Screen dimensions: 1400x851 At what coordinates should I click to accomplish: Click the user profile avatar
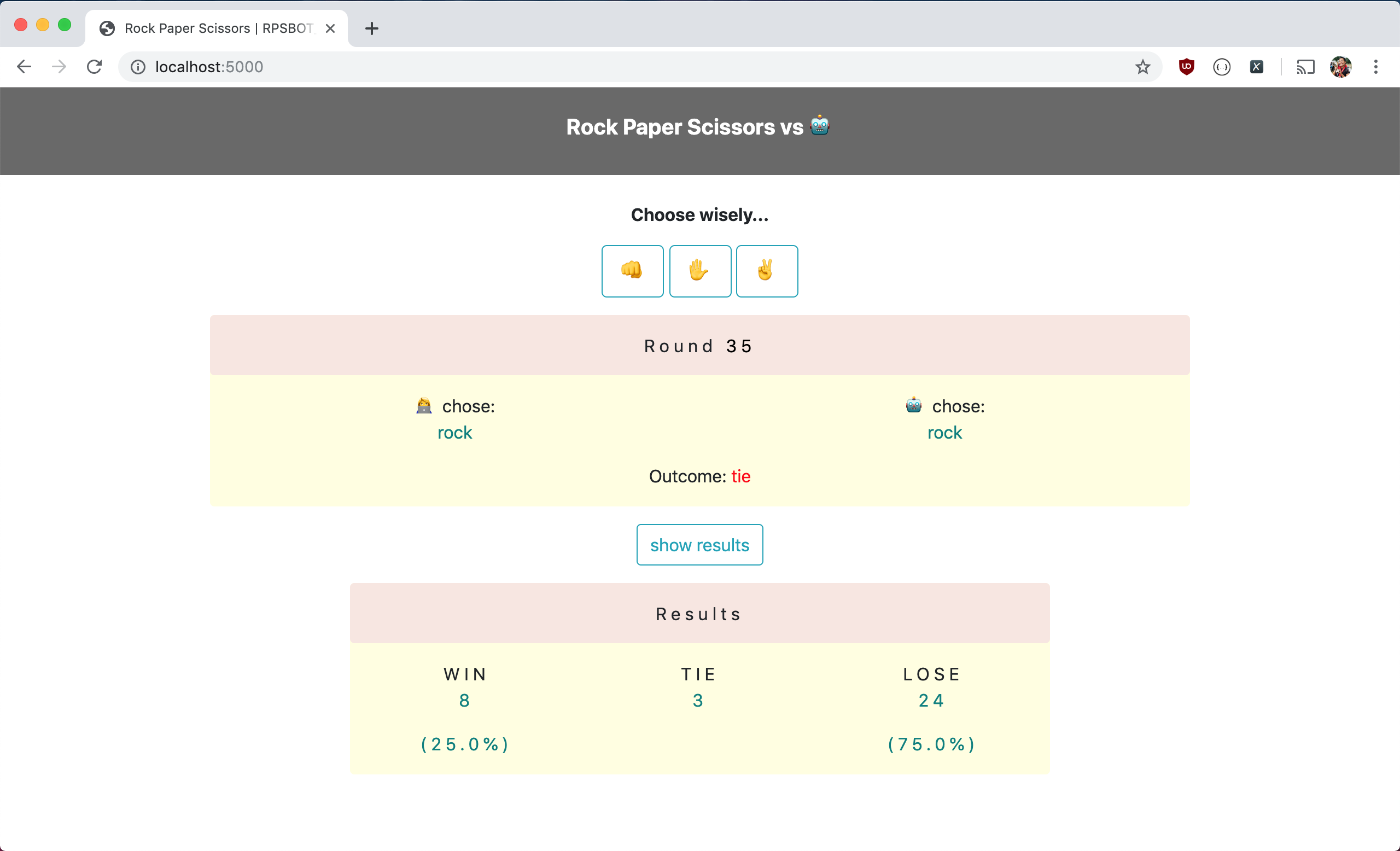tap(1340, 67)
